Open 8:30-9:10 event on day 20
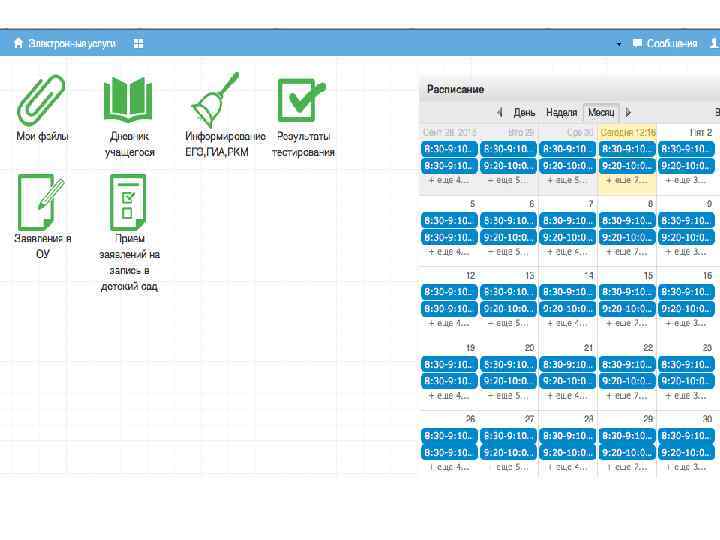This screenshot has height=540, width=720. tap(508, 364)
